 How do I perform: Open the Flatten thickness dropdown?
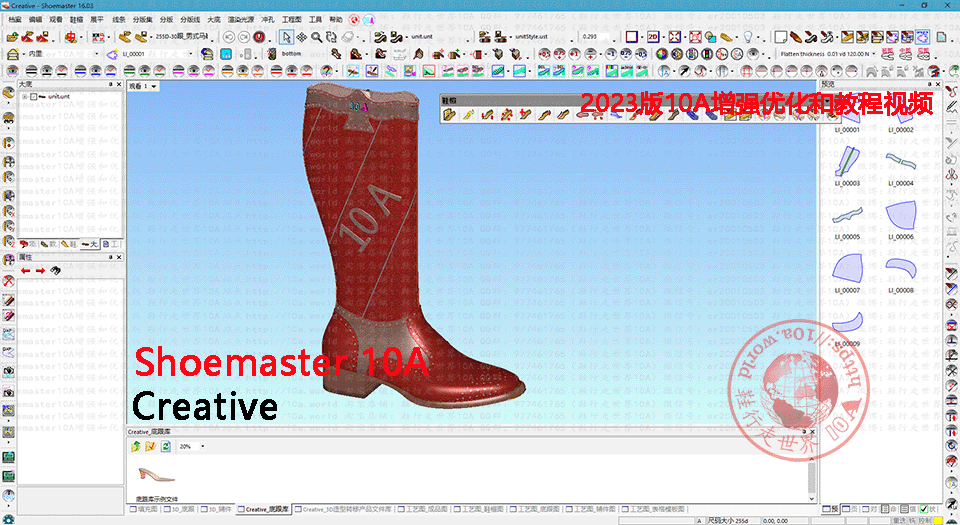pyautogui.click(x=874, y=53)
